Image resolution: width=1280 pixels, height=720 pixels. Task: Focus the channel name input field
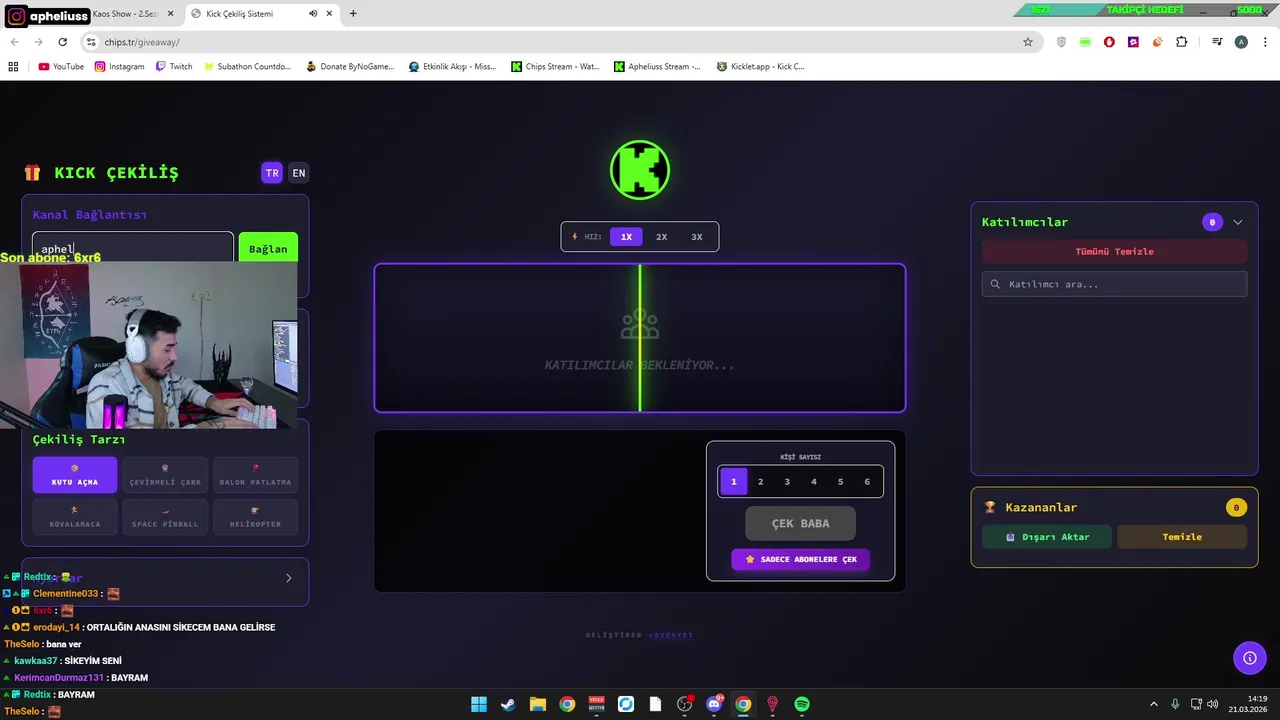[133, 248]
